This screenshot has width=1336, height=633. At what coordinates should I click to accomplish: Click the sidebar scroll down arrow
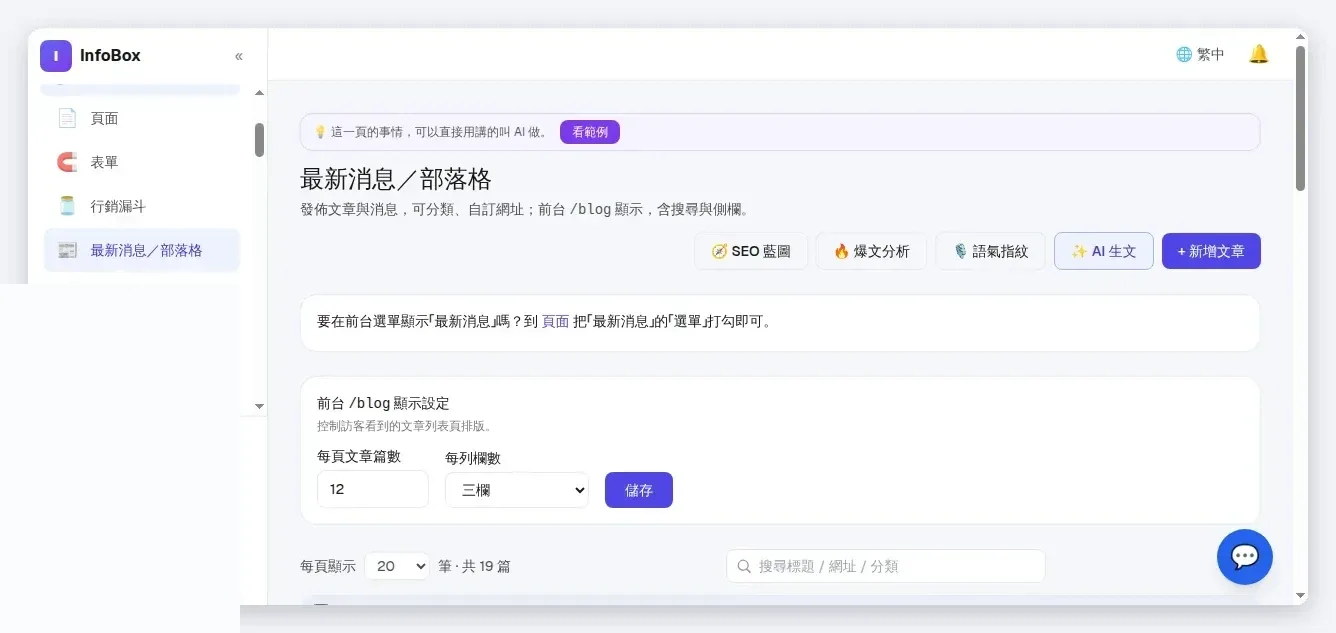click(x=260, y=406)
